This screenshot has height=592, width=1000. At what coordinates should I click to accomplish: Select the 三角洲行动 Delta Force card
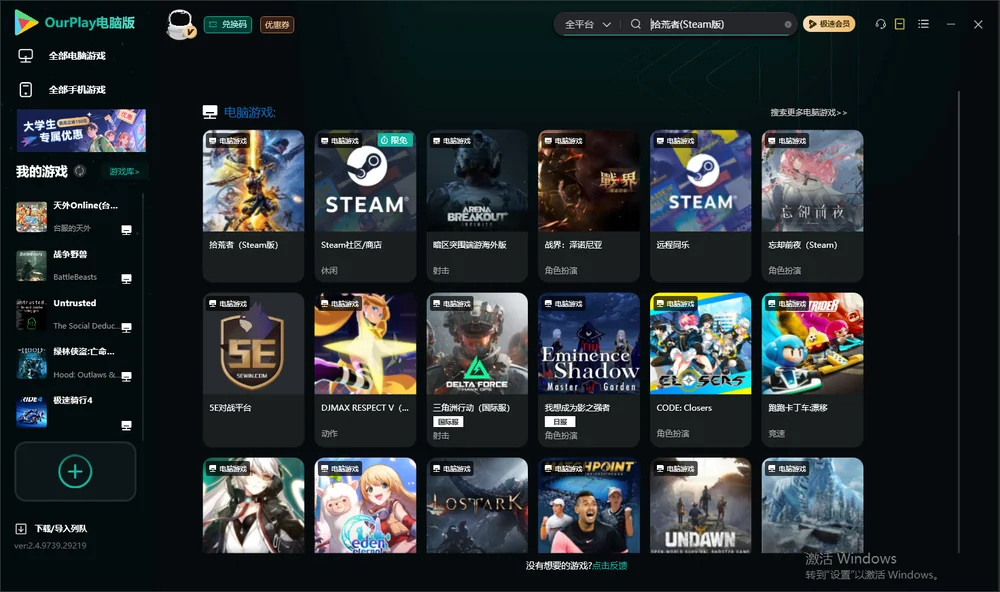coord(477,369)
